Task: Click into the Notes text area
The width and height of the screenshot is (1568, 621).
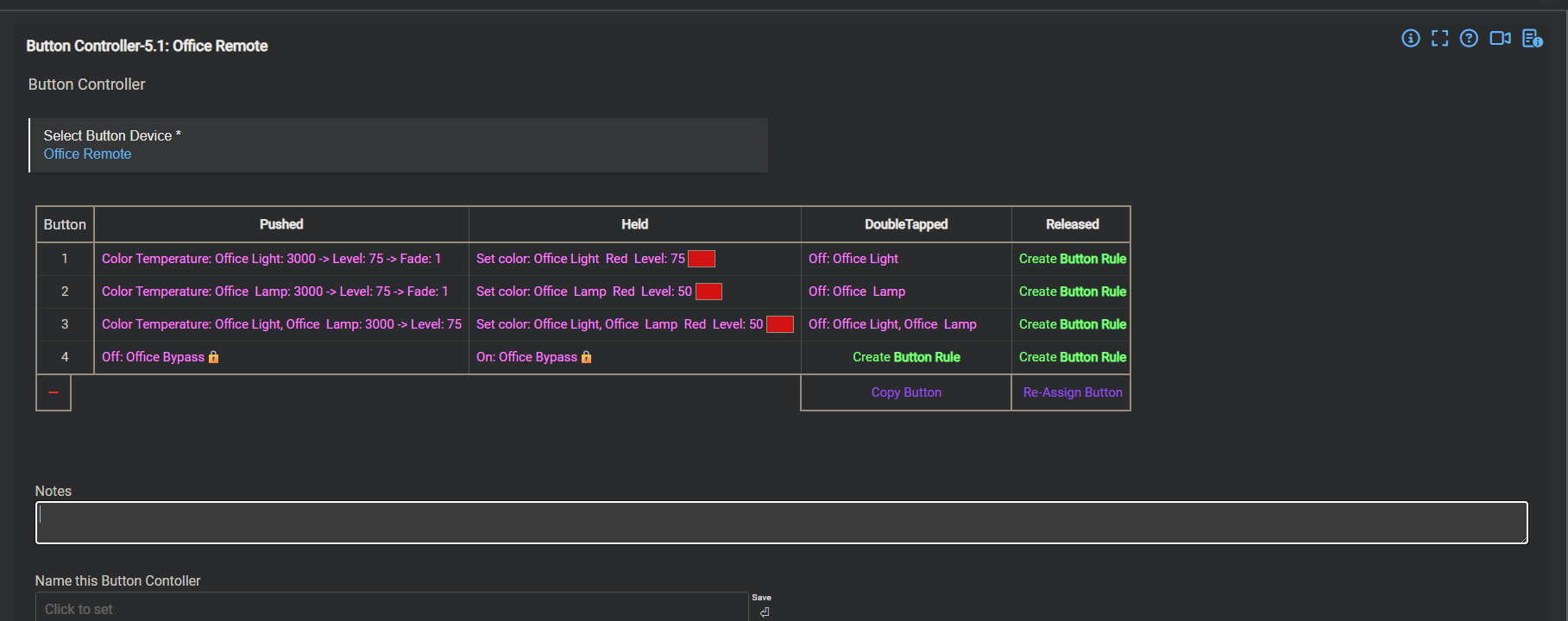Action: 781,523
